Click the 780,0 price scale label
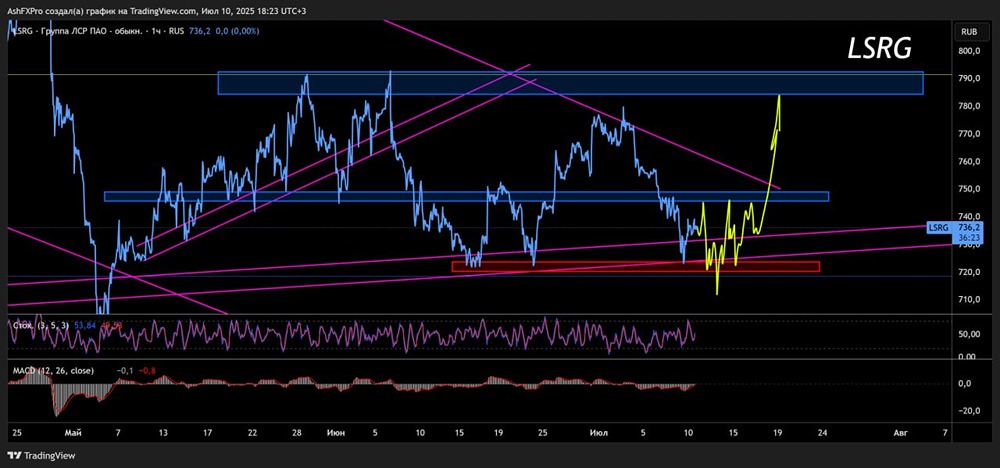1000x468 pixels. pos(969,106)
